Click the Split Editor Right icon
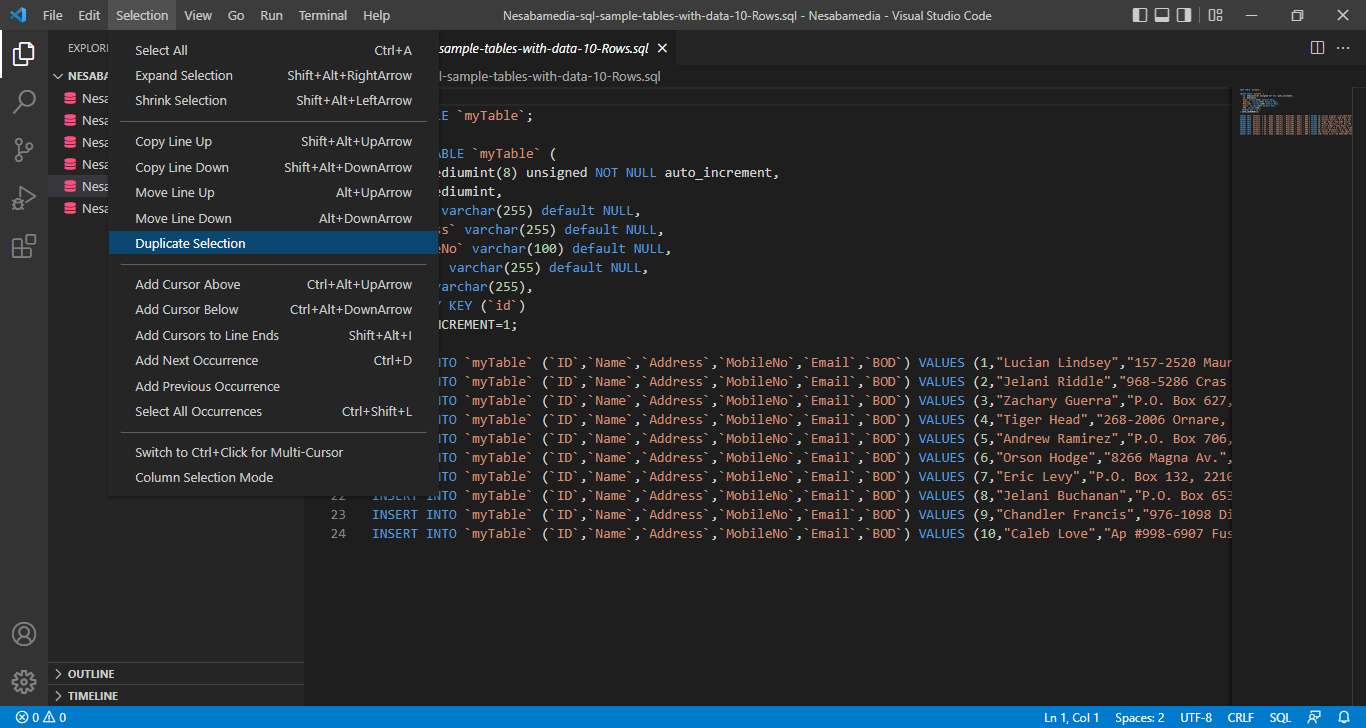The image size is (1366, 728). pyautogui.click(x=1317, y=48)
